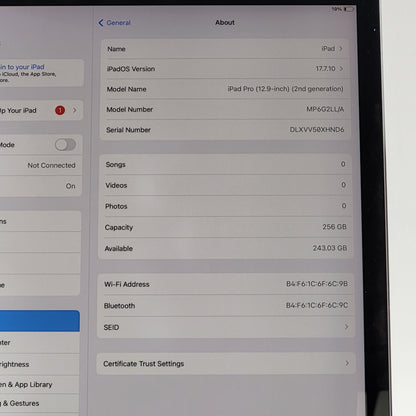Image resolution: width=416 pixels, height=416 pixels.
Task: Expand iPadOS Version details chevron
Action: pyautogui.click(x=341, y=69)
